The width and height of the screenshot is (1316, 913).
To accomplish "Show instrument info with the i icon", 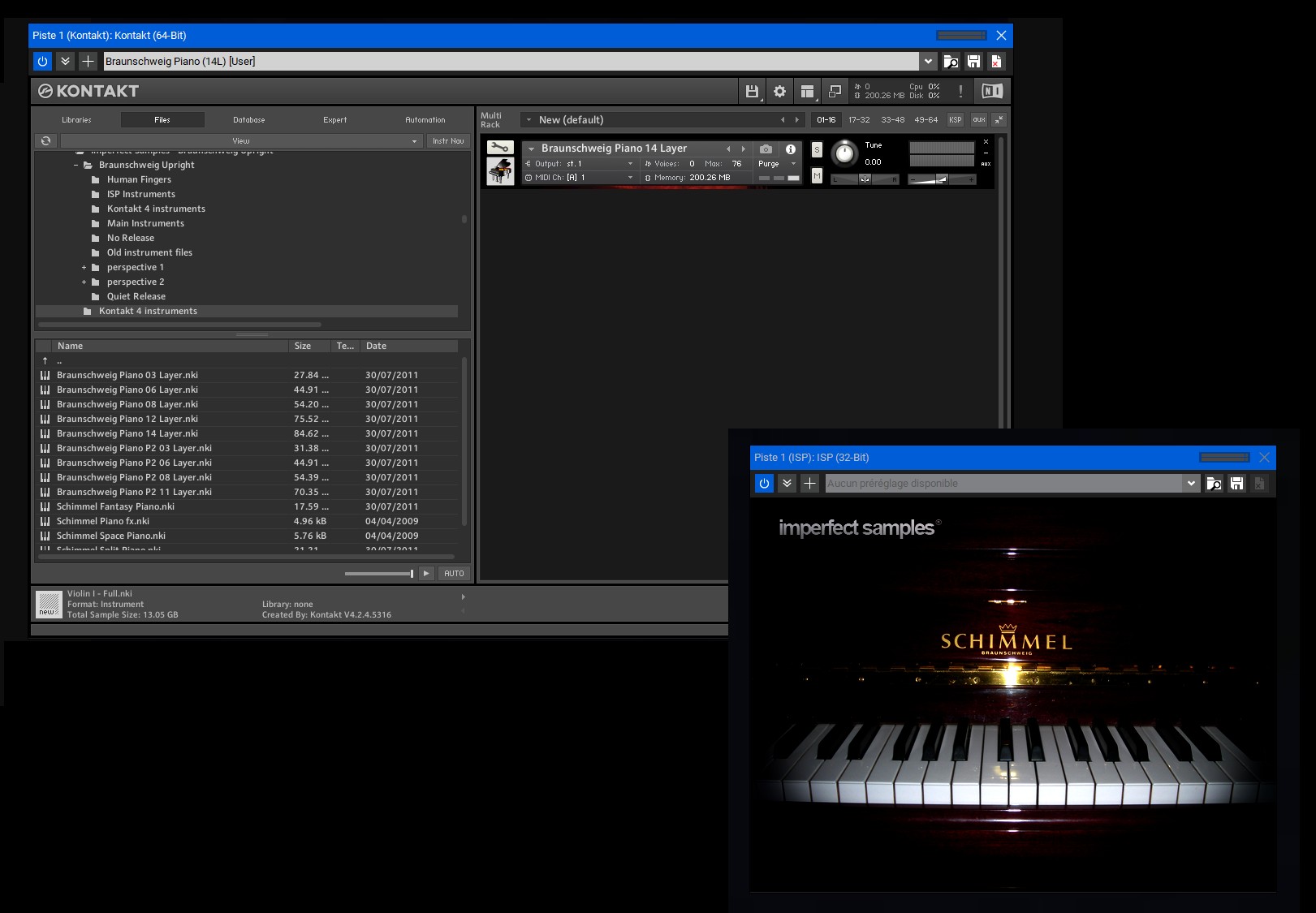I will coord(790,149).
